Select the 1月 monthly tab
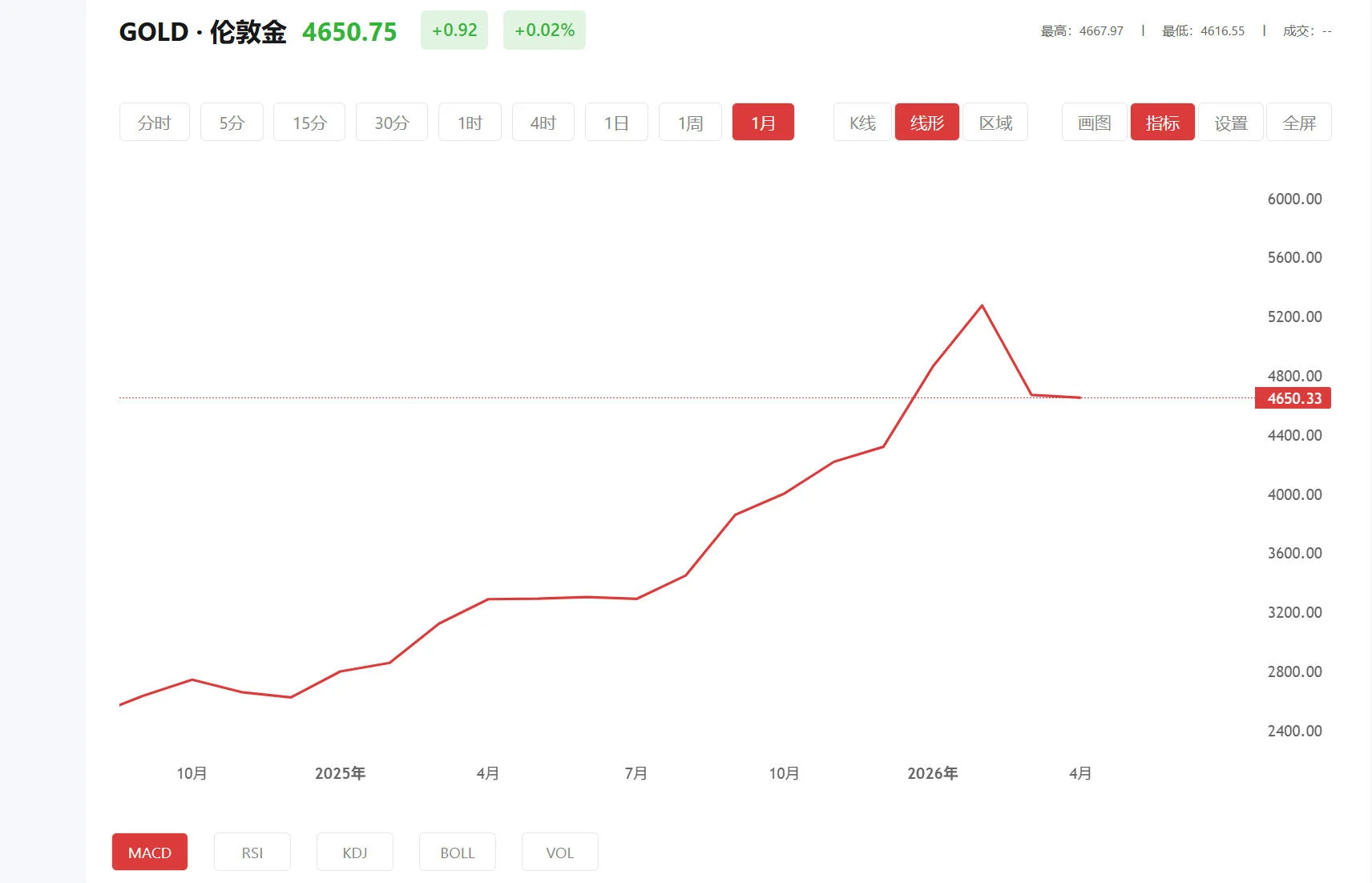 click(763, 122)
